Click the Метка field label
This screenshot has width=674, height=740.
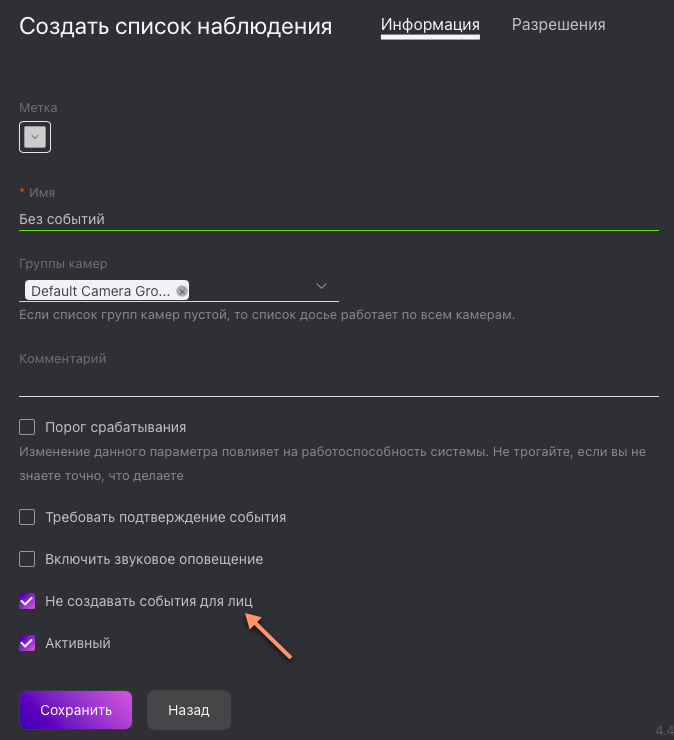point(38,108)
